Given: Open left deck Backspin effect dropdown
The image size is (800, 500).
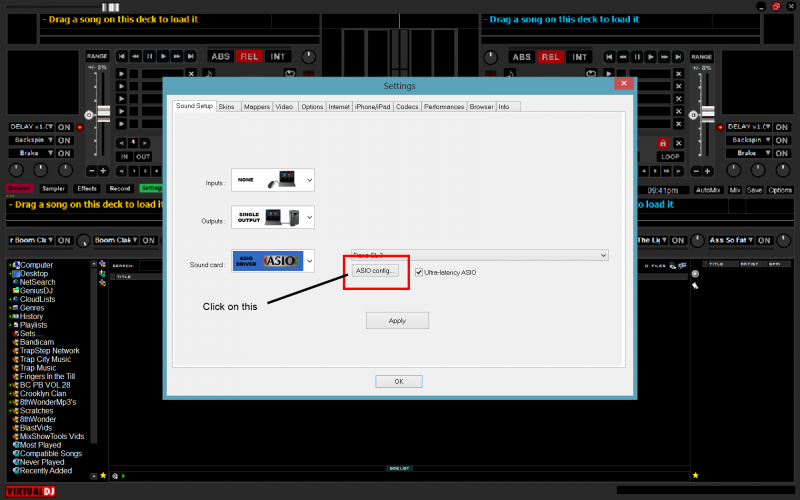Looking at the screenshot, I should point(32,140).
